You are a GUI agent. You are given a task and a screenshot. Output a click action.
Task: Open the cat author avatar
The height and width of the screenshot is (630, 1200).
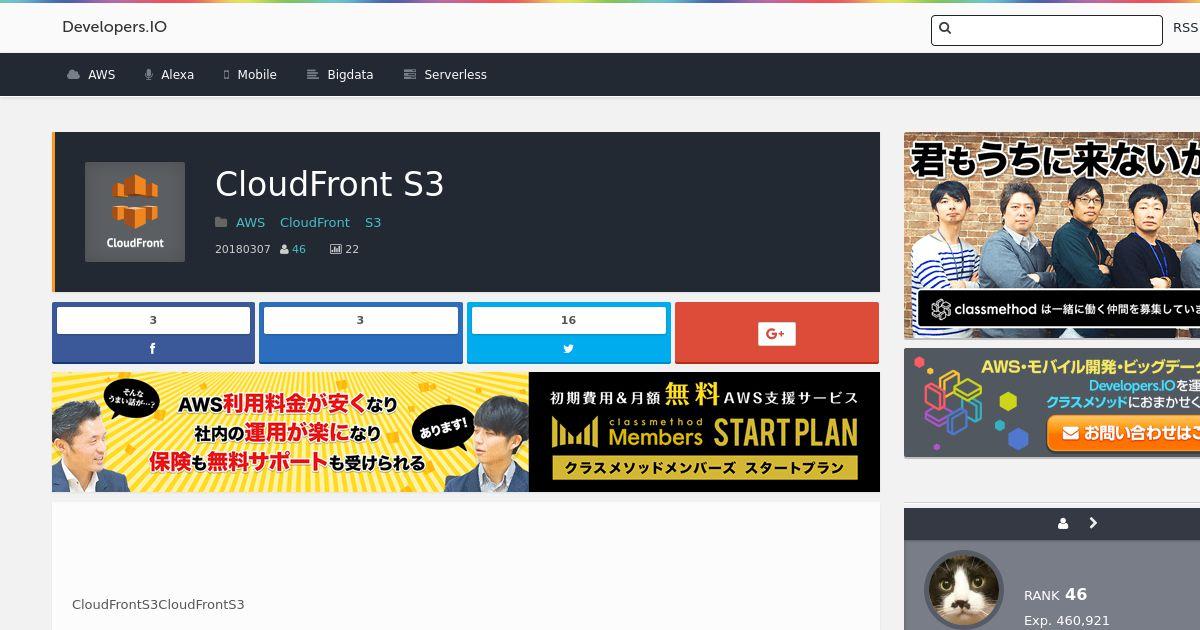[x=964, y=590]
